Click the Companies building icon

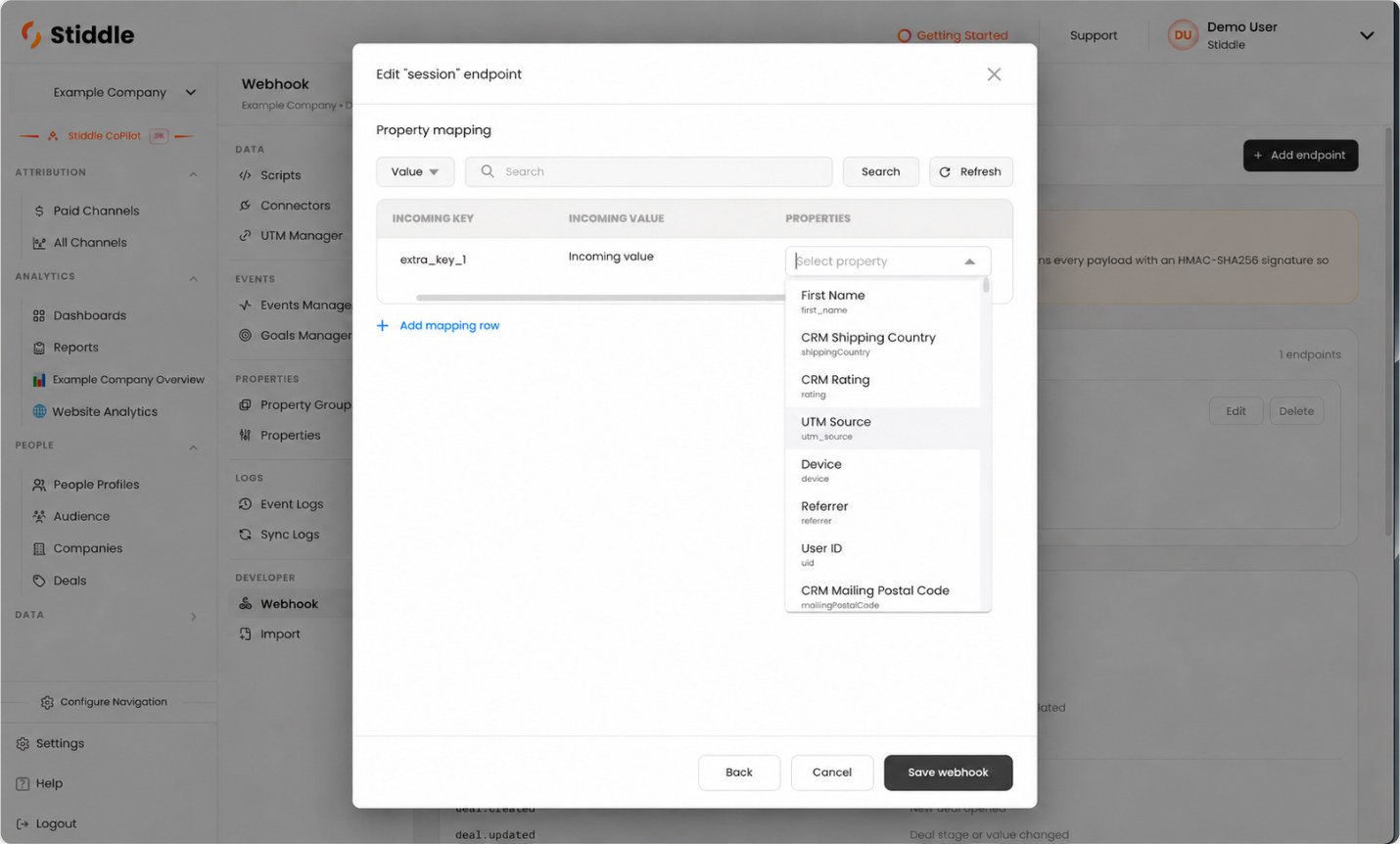point(39,548)
